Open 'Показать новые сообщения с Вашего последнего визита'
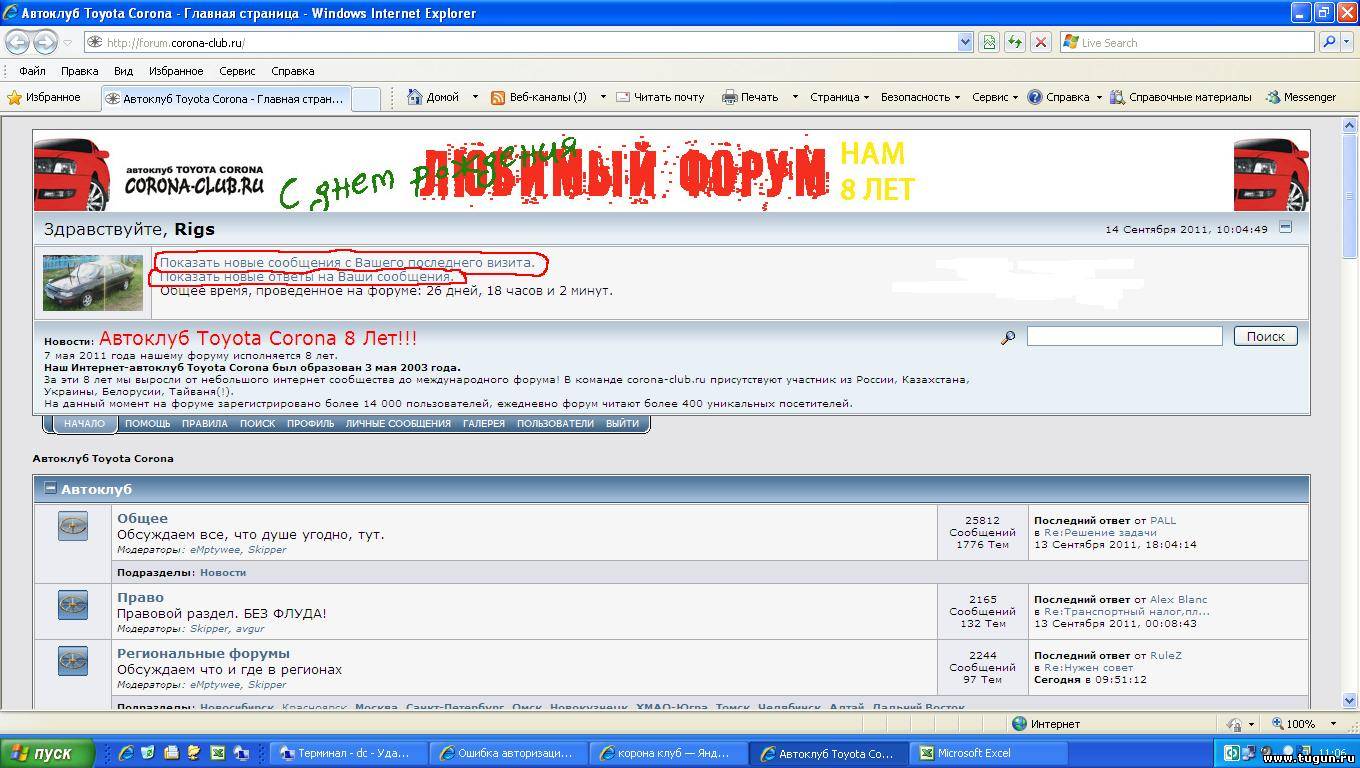 tap(347, 262)
